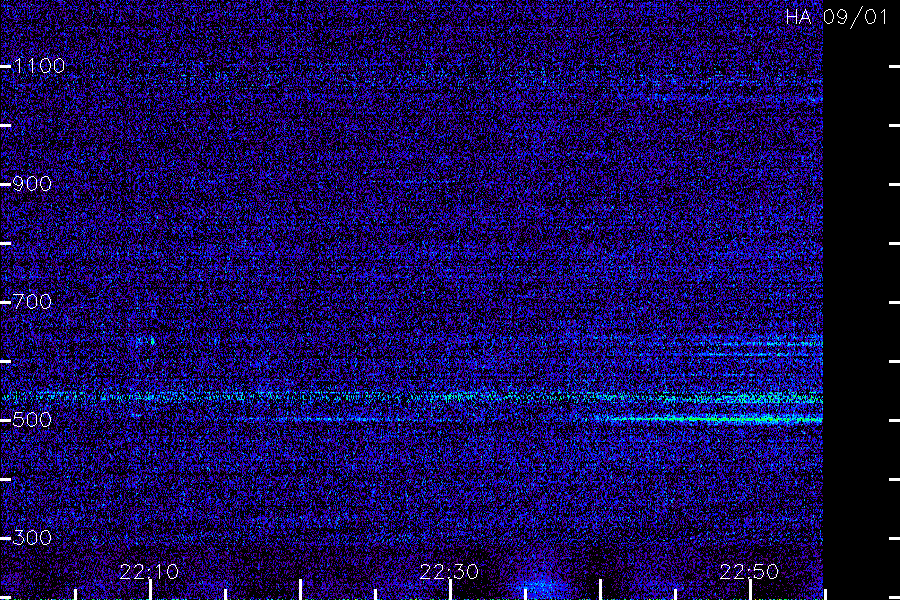Click the 22:10 time axis label
Viewport: 900px width, 600px height.
[149, 572]
